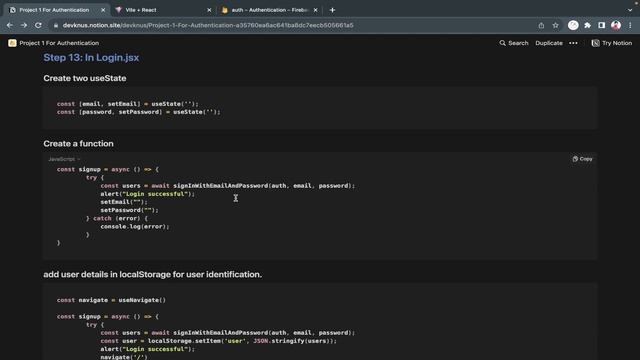Click the Notion page icon beside the title
Image resolution: width=640 pixels, height=360 pixels.
click(x=12, y=43)
